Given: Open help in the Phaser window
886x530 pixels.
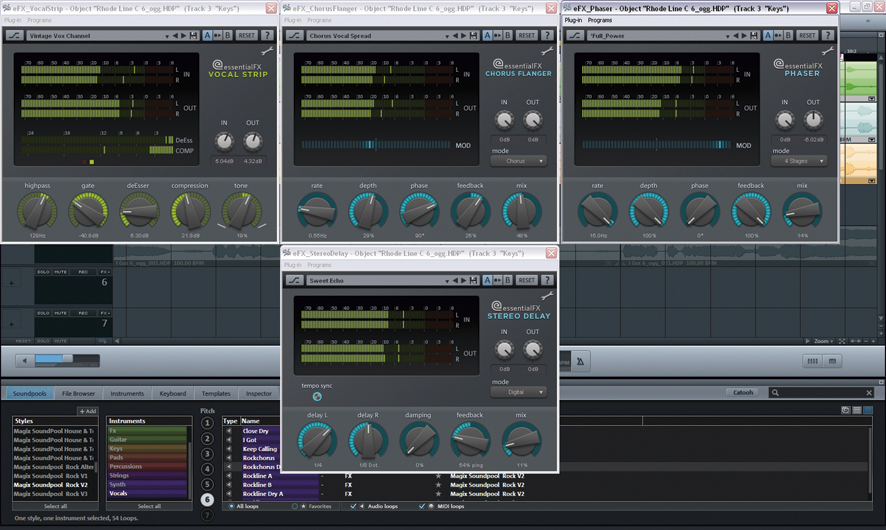Looking at the screenshot, I should click(x=828, y=36).
